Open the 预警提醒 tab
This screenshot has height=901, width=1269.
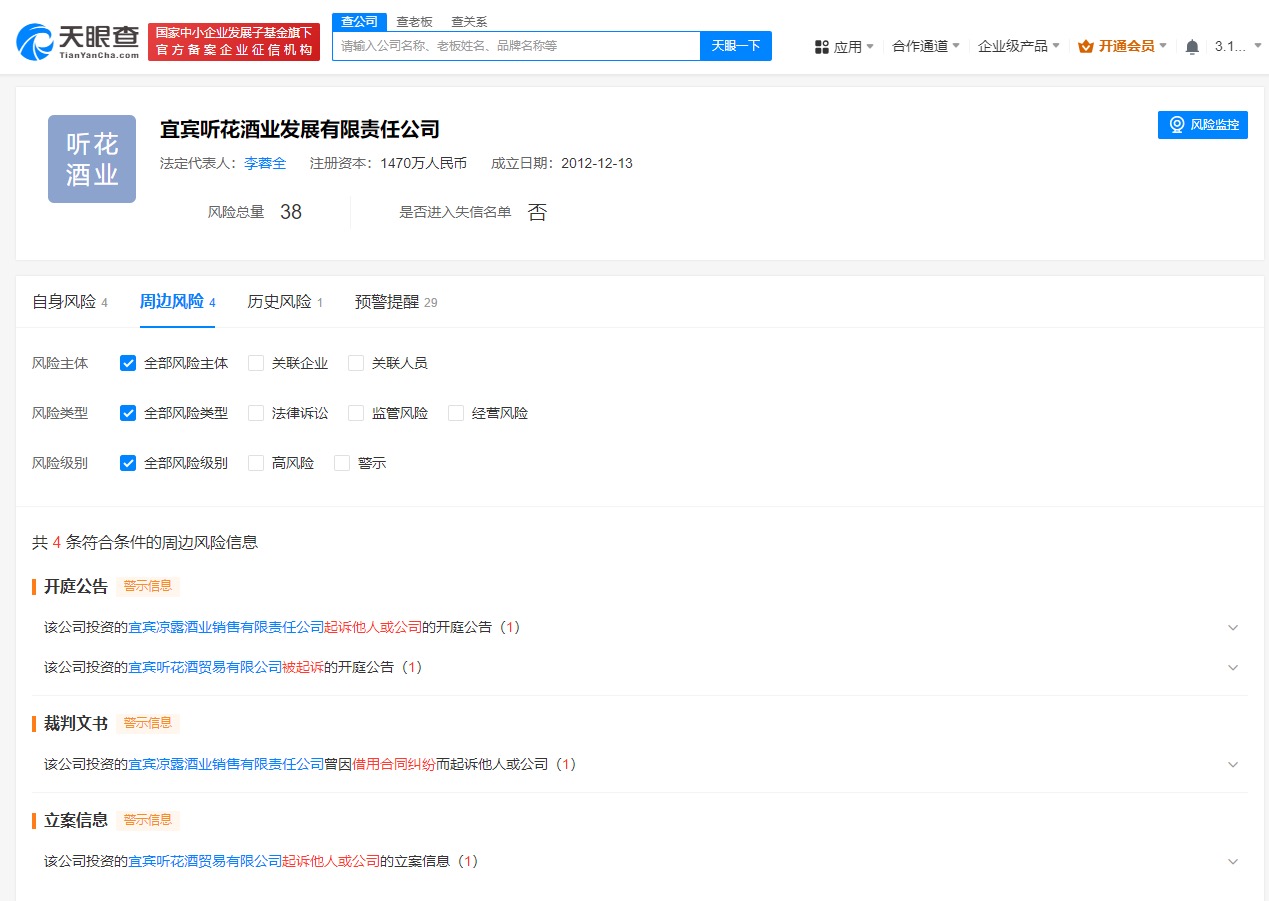click(387, 302)
